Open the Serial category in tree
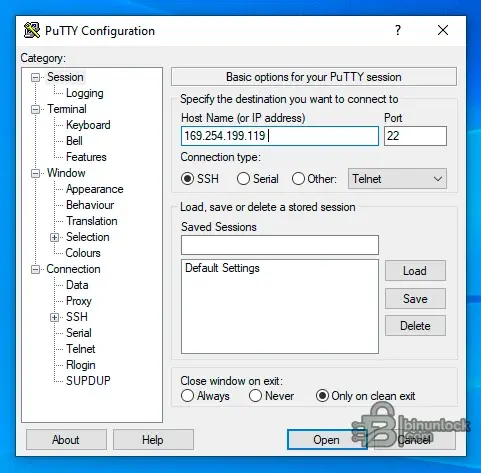481x473 pixels. point(79,333)
